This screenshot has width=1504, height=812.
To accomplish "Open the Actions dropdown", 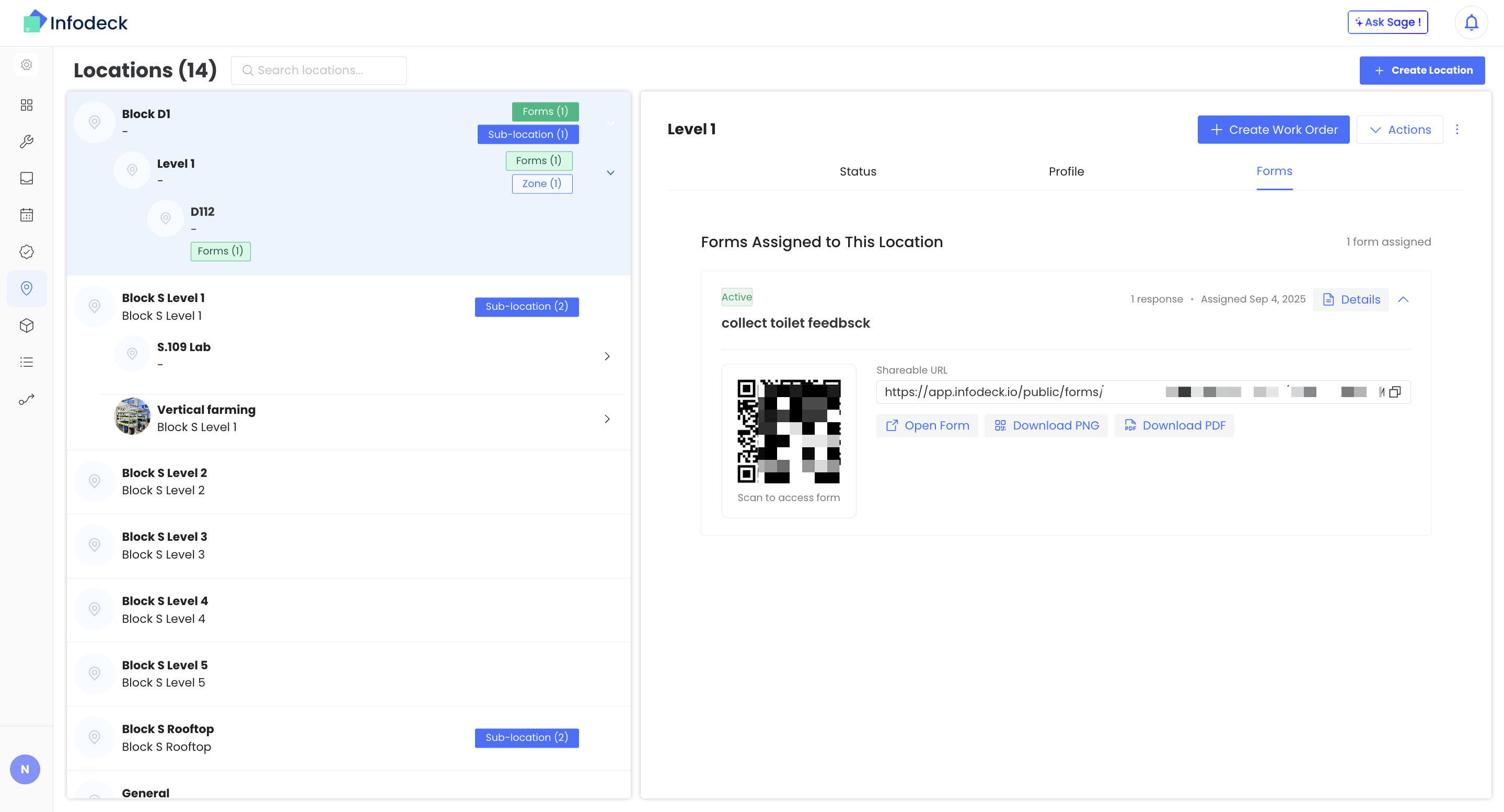I will [1399, 130].
